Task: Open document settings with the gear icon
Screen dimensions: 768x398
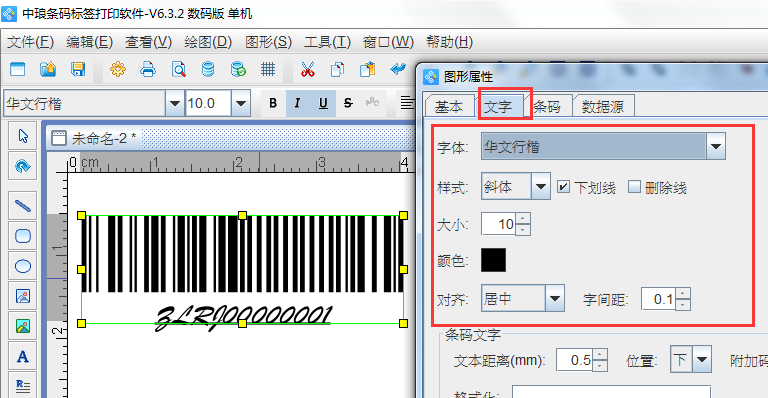Action: point(118,69)
